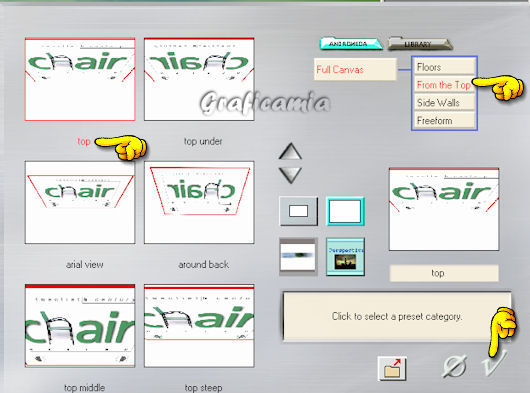Select the small canvas frame icon

click(298, 212)
